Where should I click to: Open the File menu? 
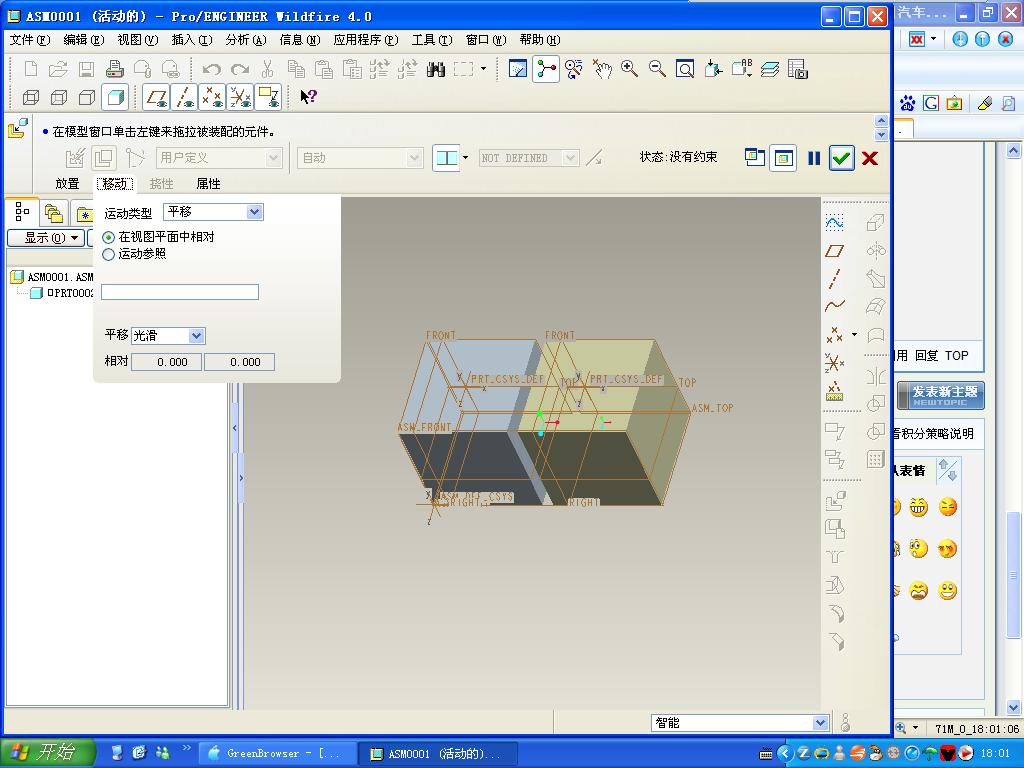[30, 40]
